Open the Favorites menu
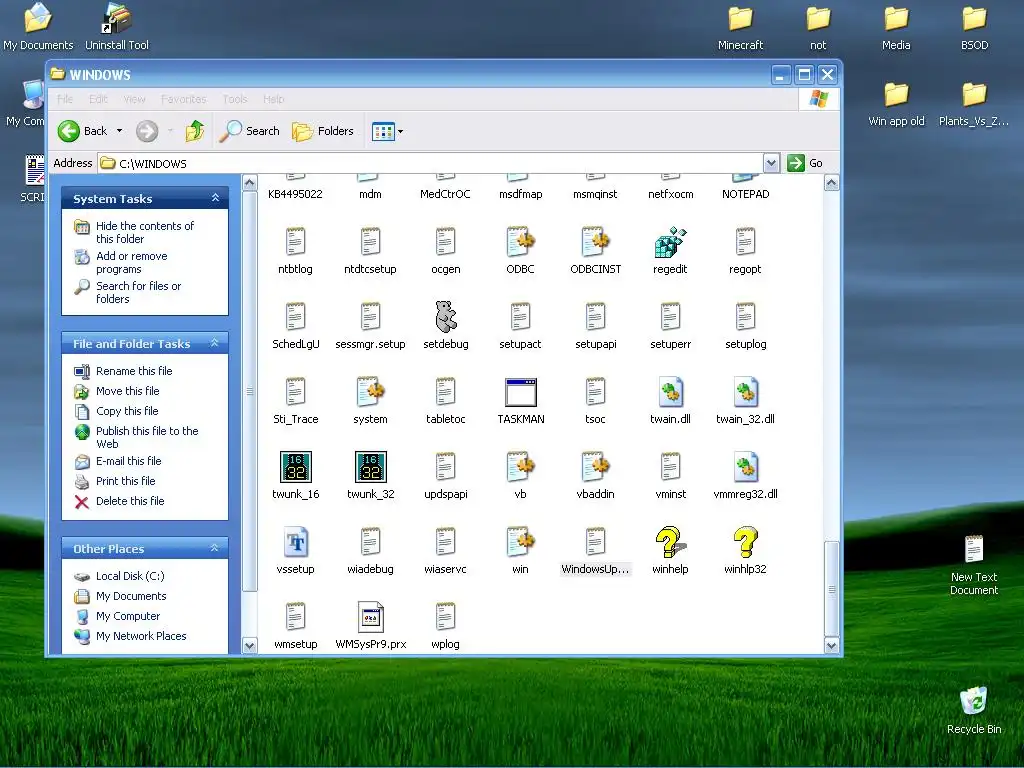 184,99
